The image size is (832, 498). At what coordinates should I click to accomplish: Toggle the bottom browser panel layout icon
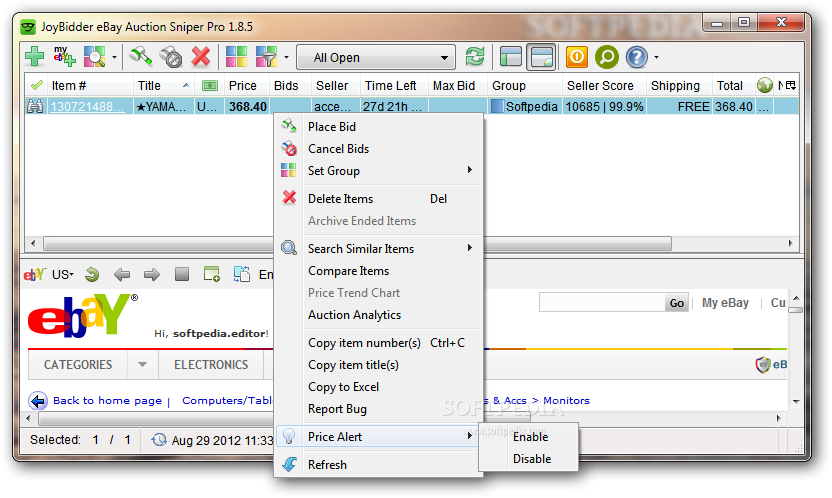[x=541, y=57]
